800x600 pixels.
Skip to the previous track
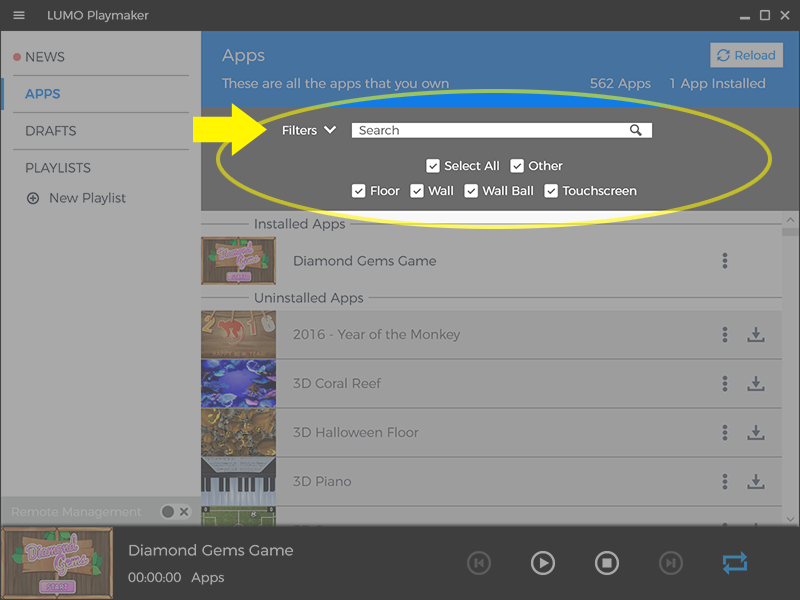pyautogui.click(x=479, y=563)
